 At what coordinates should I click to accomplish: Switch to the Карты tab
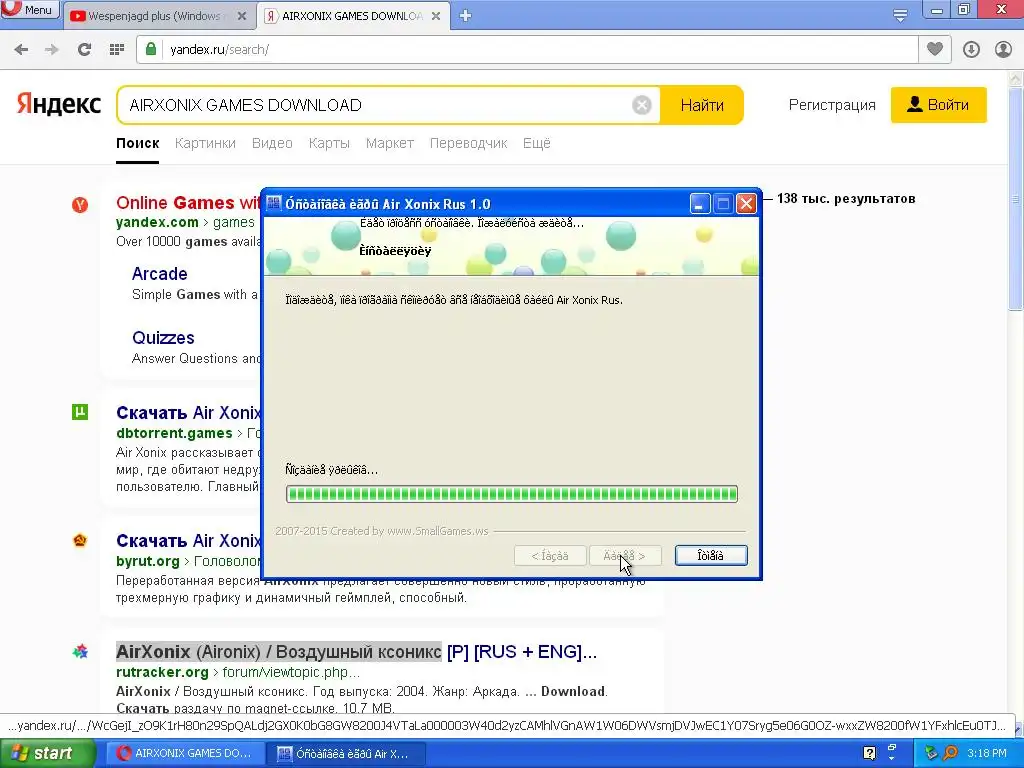pos(329,143)
